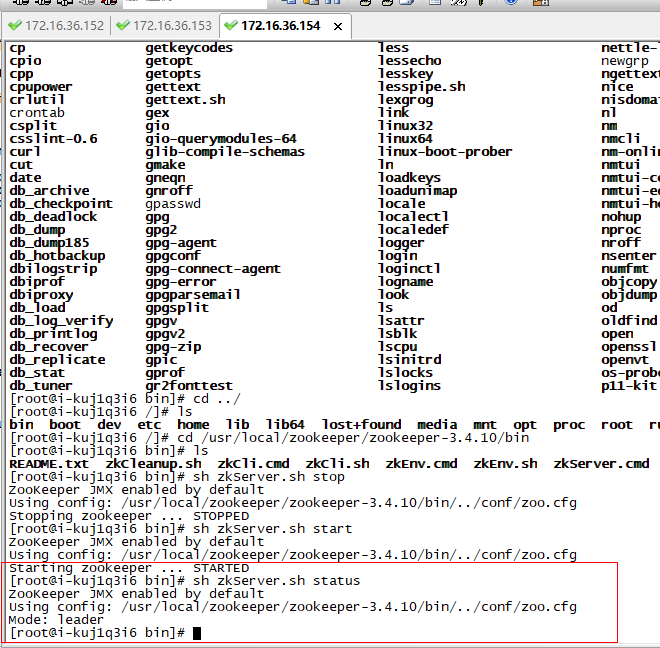Click the 'nsenter' entry

tap(629, 256)
